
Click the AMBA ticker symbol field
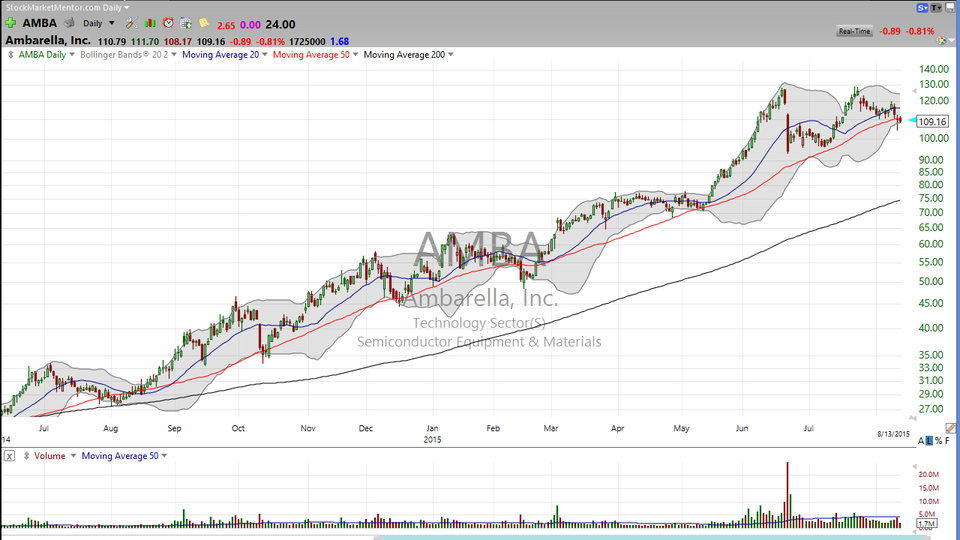40,23
